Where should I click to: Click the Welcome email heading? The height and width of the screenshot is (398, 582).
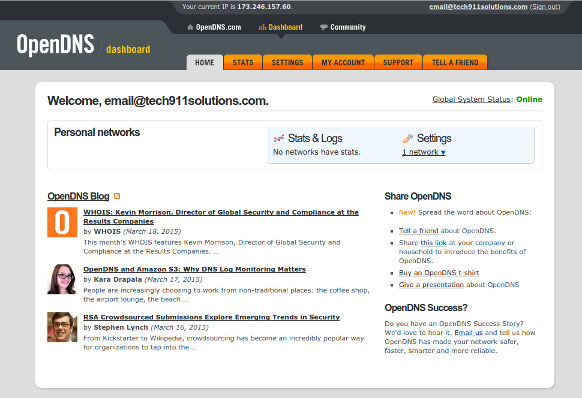[x=158, y=101]
